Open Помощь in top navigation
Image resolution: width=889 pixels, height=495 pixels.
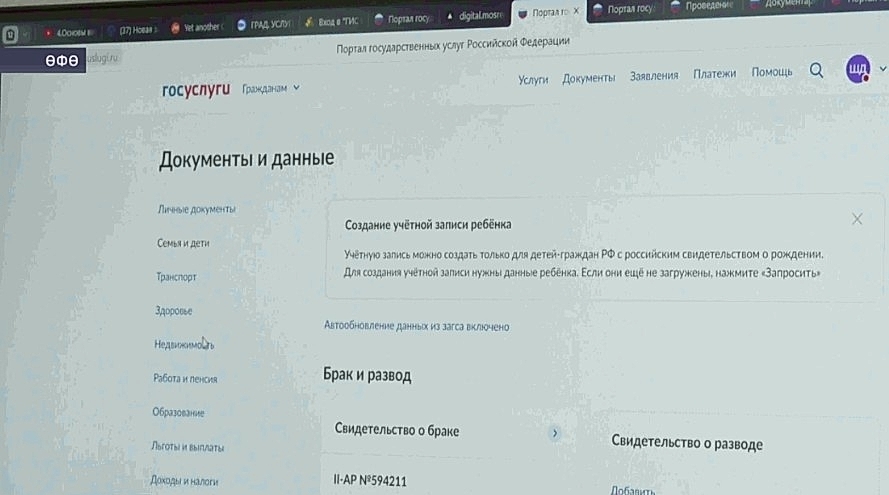(x=772, y=72)
